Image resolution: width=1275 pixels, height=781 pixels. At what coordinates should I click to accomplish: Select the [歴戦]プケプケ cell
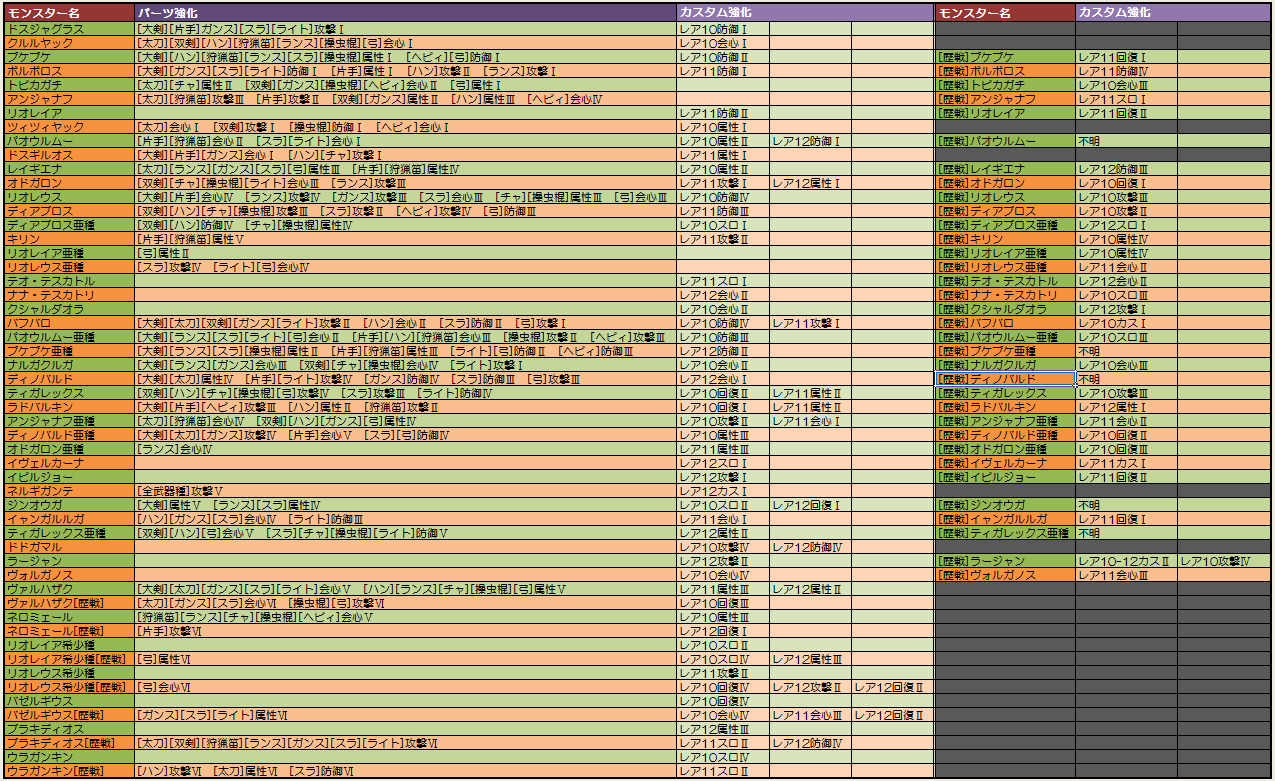coord(1005,57)
